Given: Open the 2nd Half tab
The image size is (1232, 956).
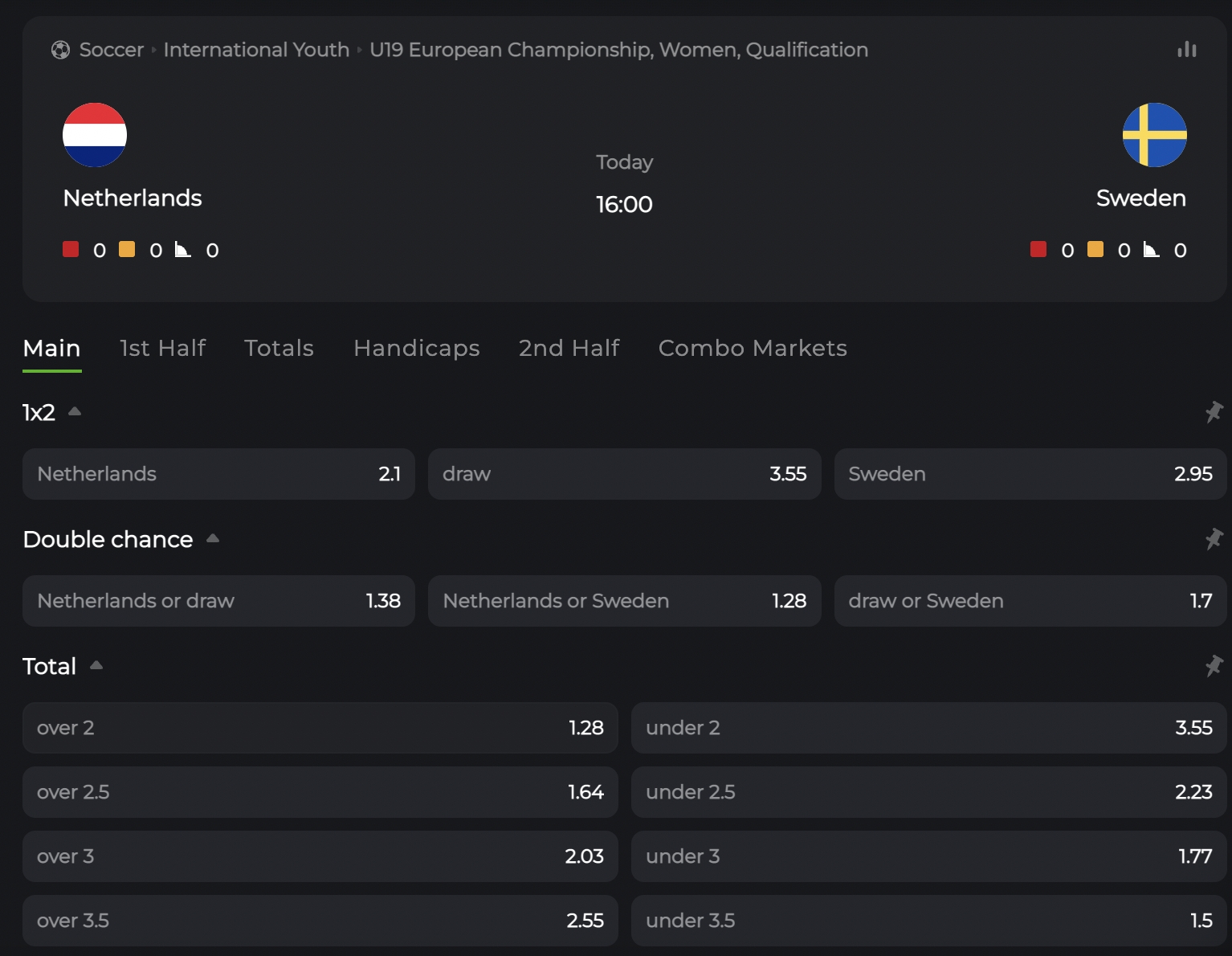Looking at the screenshot, I should tap(569, 348).
